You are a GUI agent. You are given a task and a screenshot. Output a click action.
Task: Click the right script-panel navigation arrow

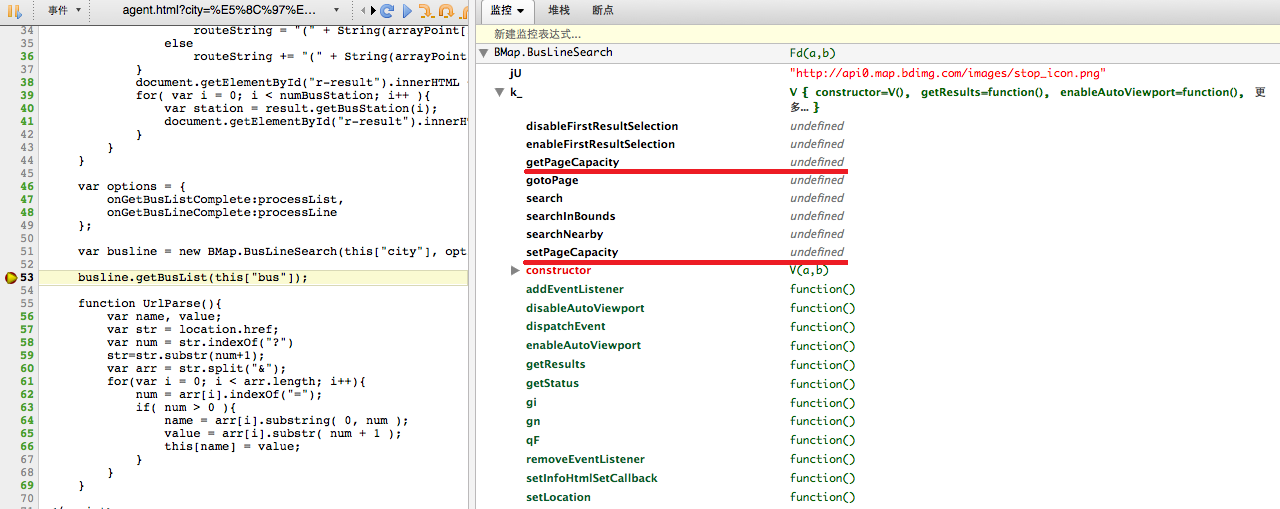[372, 11]
